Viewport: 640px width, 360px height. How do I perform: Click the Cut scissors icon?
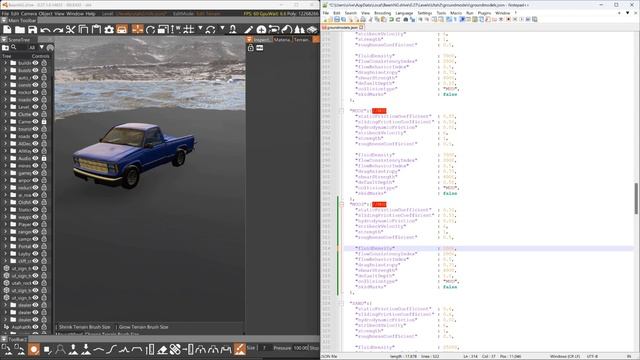pyautogui.click(x=71, y=30)
